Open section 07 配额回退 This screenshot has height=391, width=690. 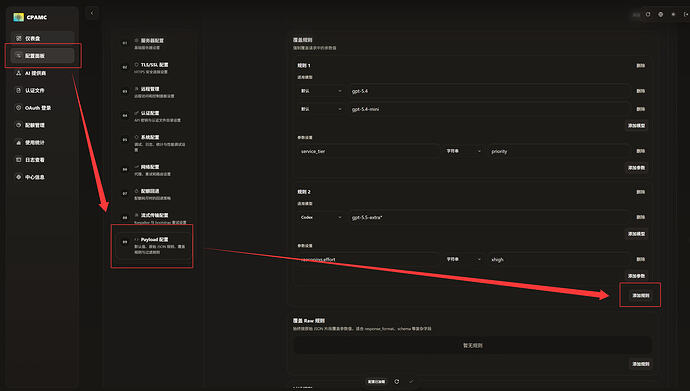pos(154,194)
